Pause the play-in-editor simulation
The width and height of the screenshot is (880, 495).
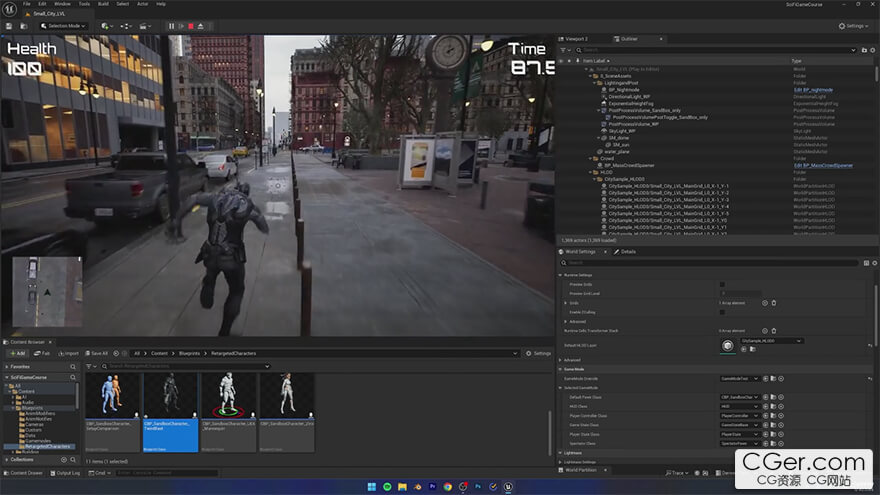tap(171, 26)
